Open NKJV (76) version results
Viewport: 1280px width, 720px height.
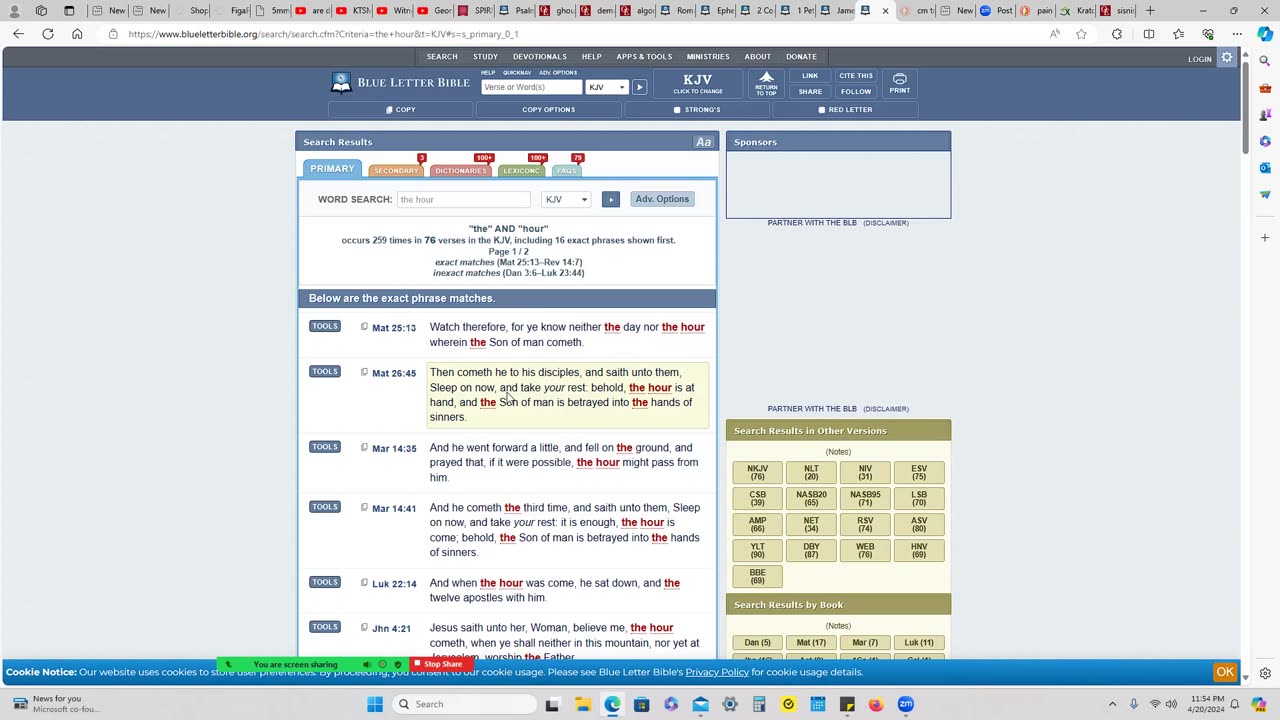point(757,472)
